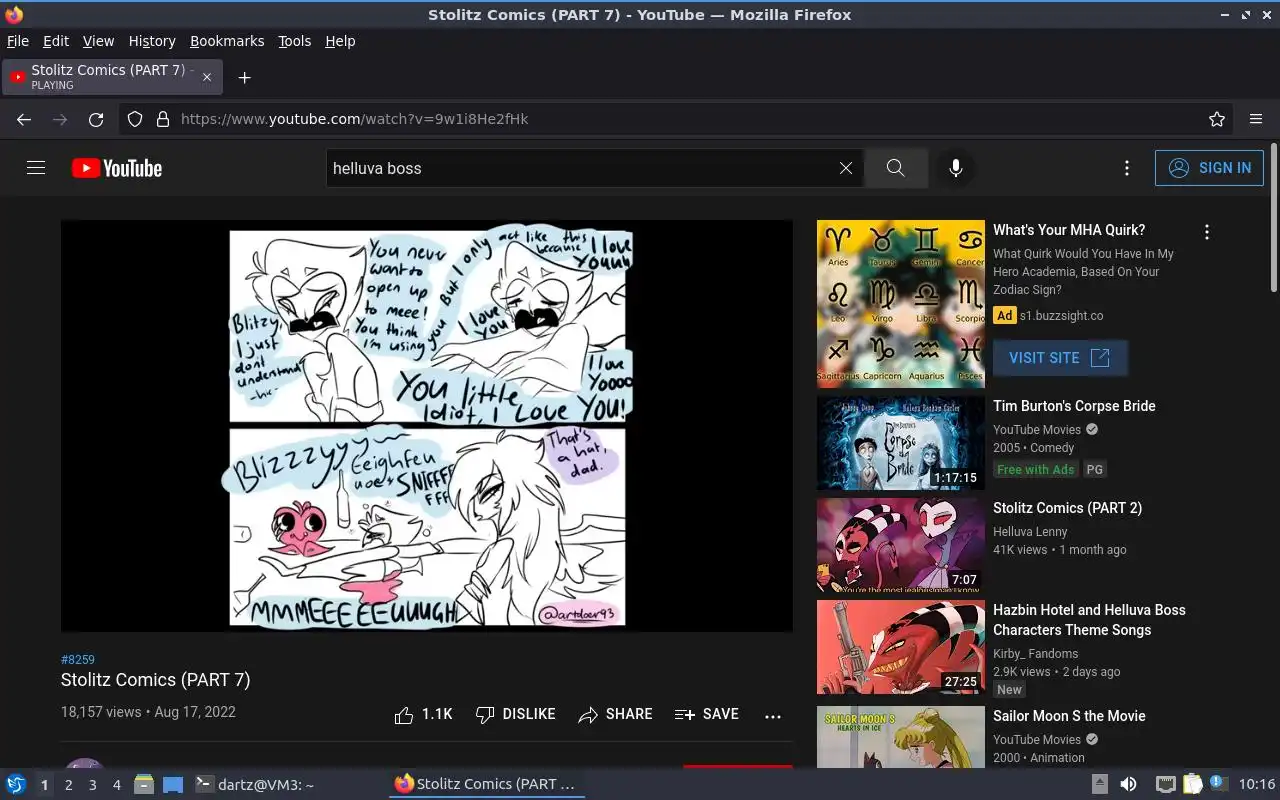Open Firefox application hamburger menu
The image size is (1280, 800).
pos(1256,119)
